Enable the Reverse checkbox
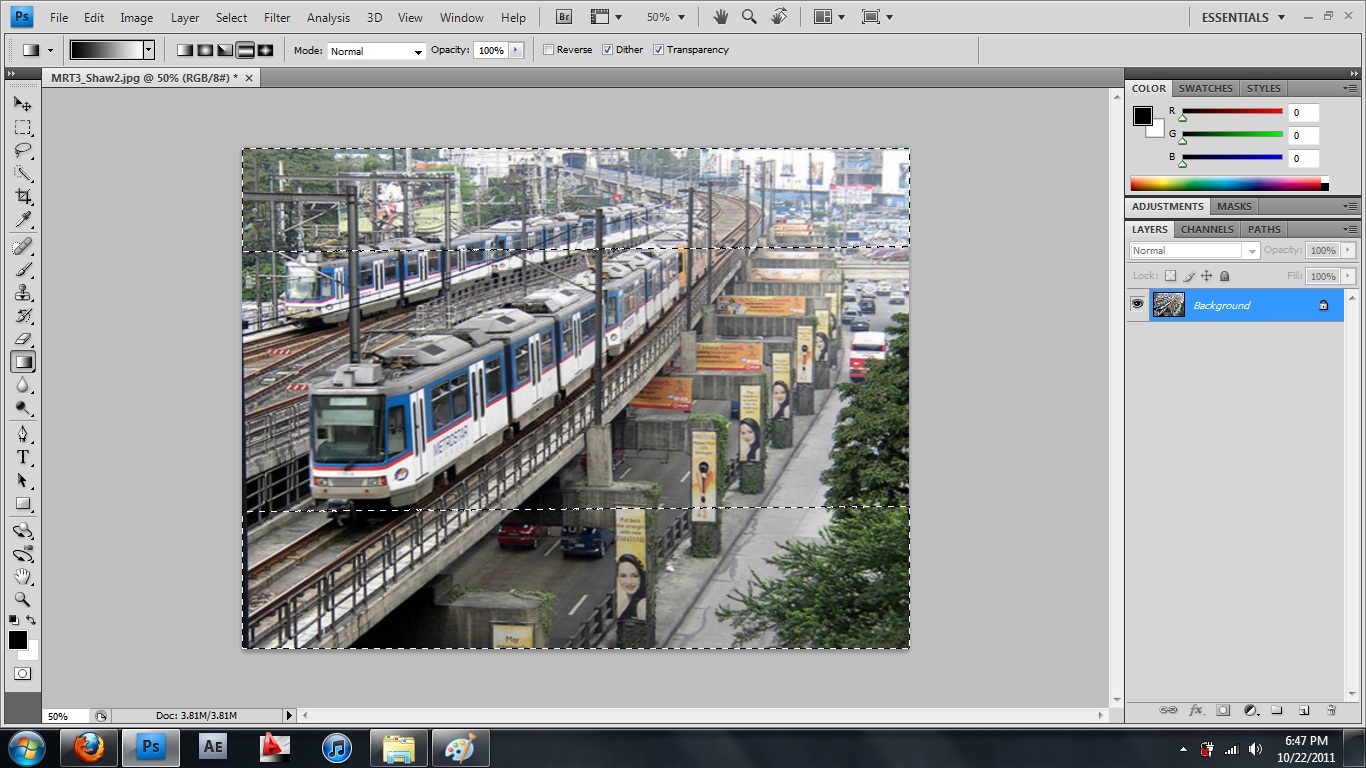The height and width of the screenshot is (768, 1366). [549, 50]
